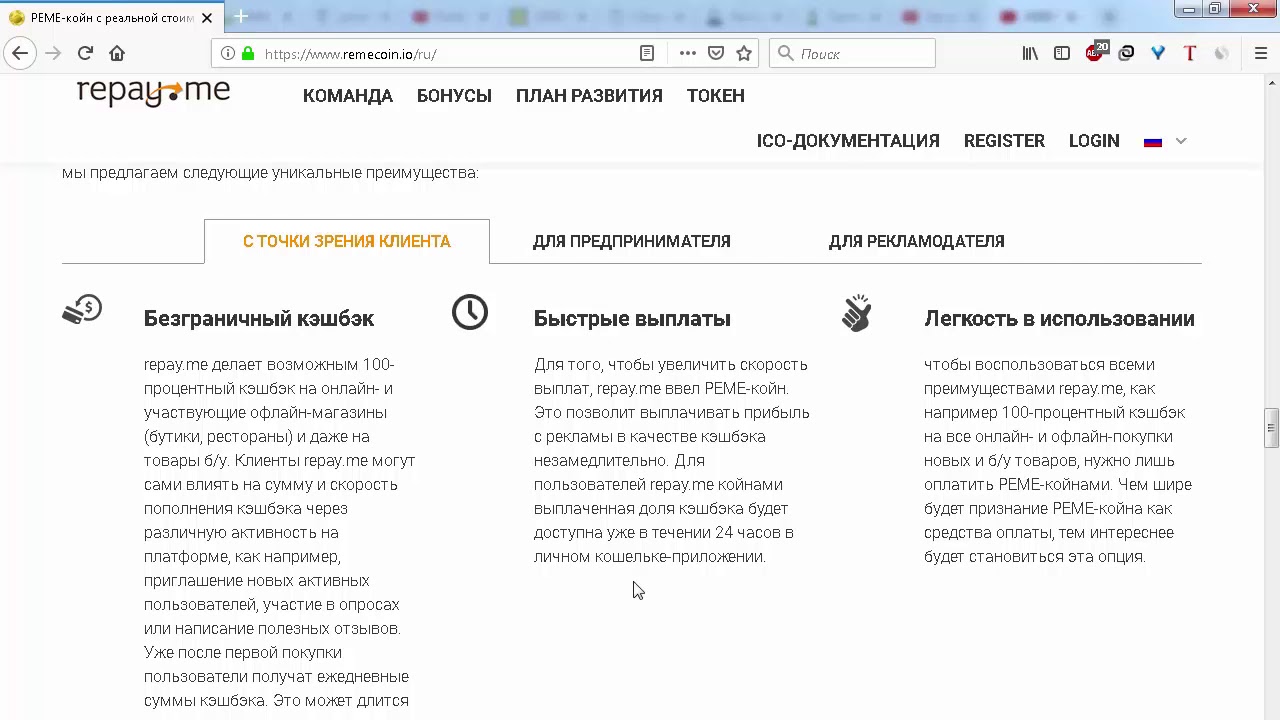Close the РЕМЕ-койн tab
The height and width of the screenshot is (720, 1280).
click(x=207, y=18)
